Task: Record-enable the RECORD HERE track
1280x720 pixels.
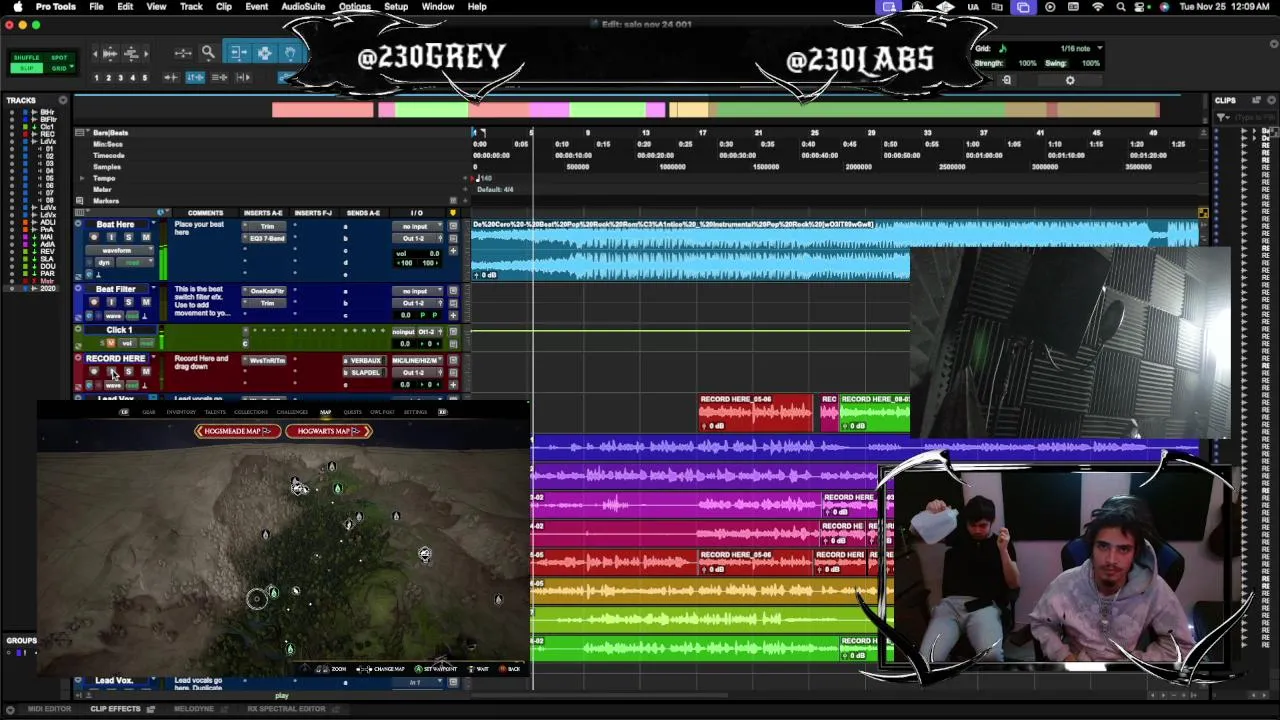Action: pyautogui.click(x=94, y=371)
